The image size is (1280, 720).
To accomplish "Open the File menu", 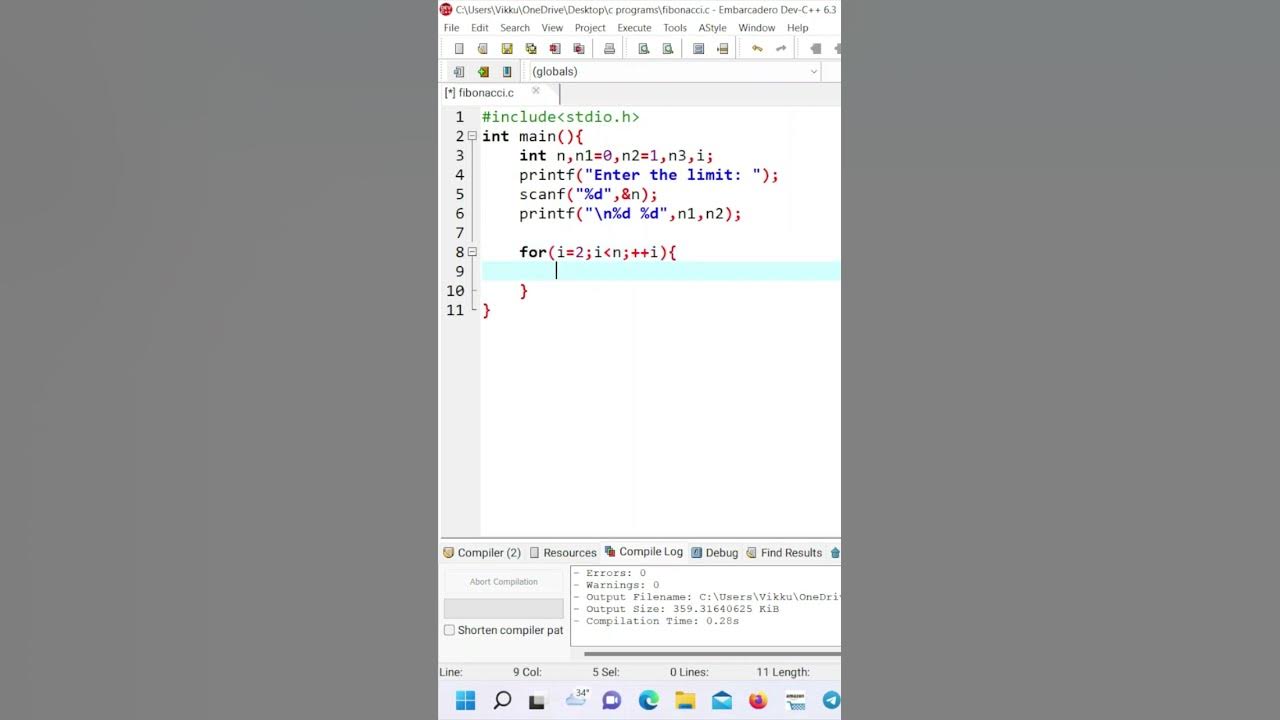I will point(451,28).
